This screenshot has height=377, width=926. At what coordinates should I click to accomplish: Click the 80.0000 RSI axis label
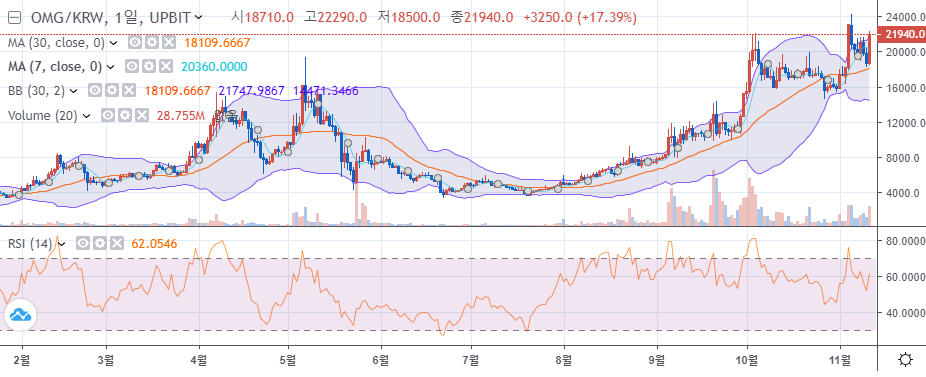pos(905,240)
